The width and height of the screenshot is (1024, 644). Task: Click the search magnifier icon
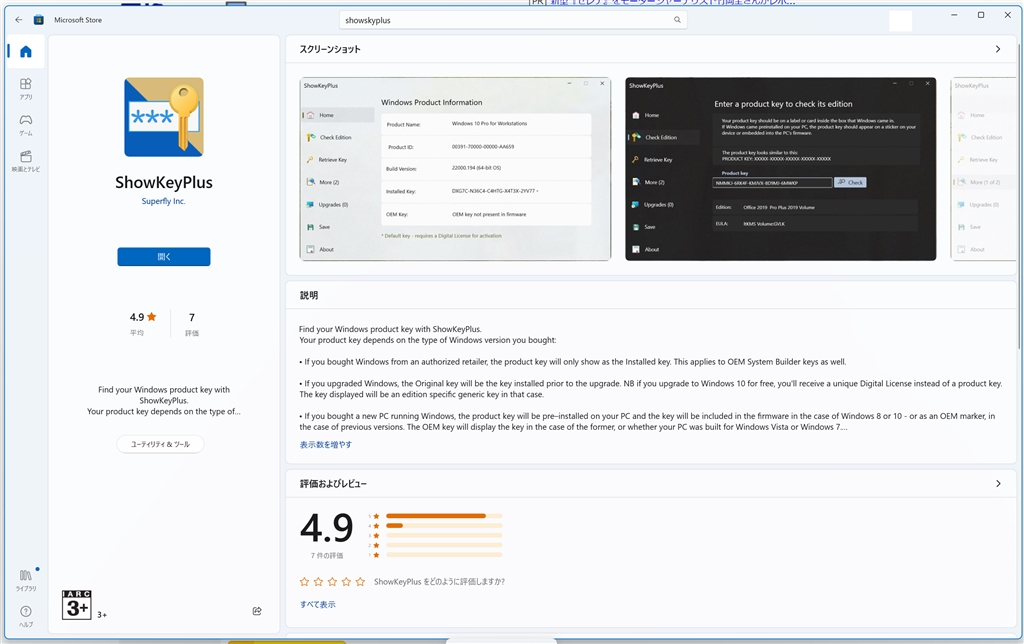point(677,20)
